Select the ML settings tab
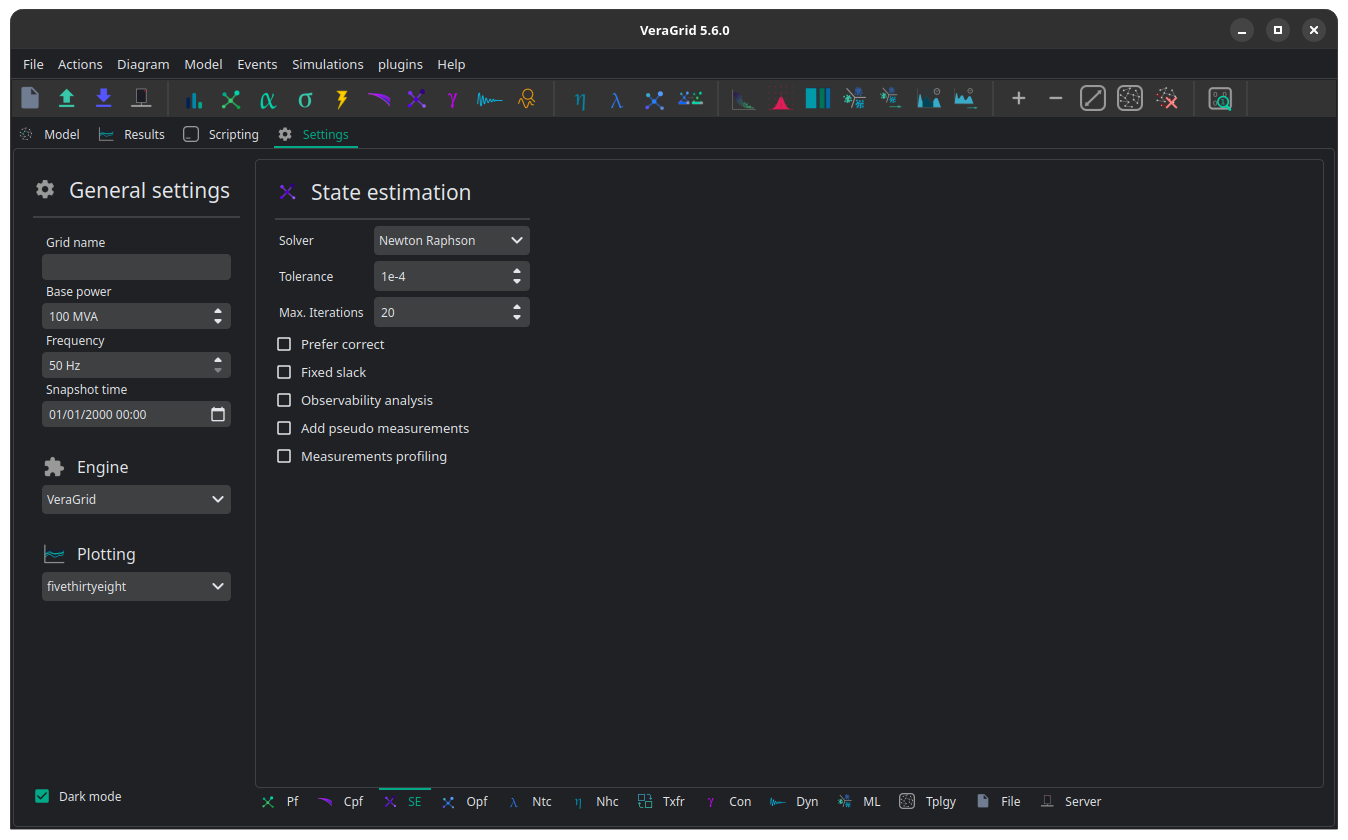This screenshot has height=840, width=1348. click(860, 801)
